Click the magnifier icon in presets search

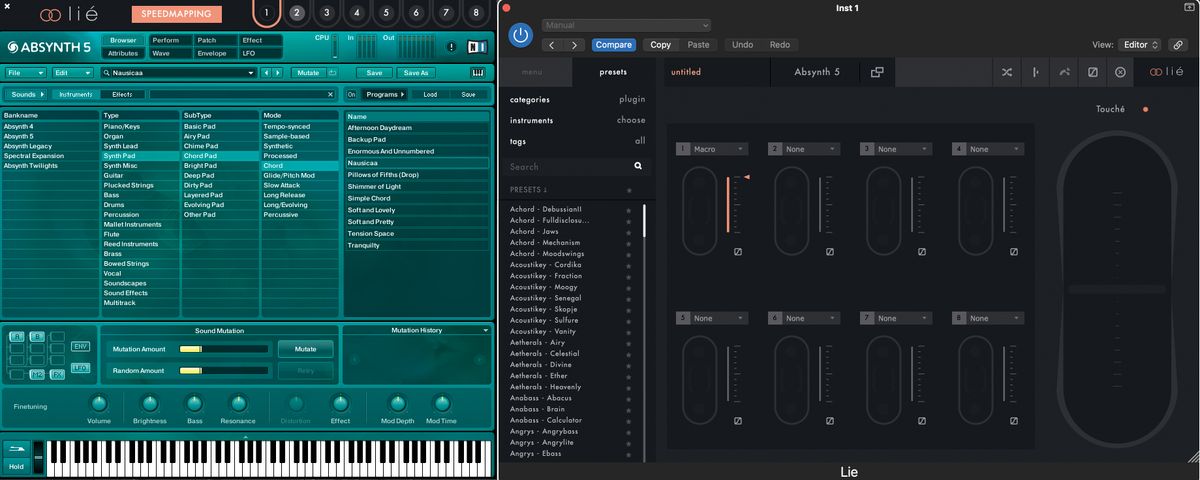[x=638, y=166]
